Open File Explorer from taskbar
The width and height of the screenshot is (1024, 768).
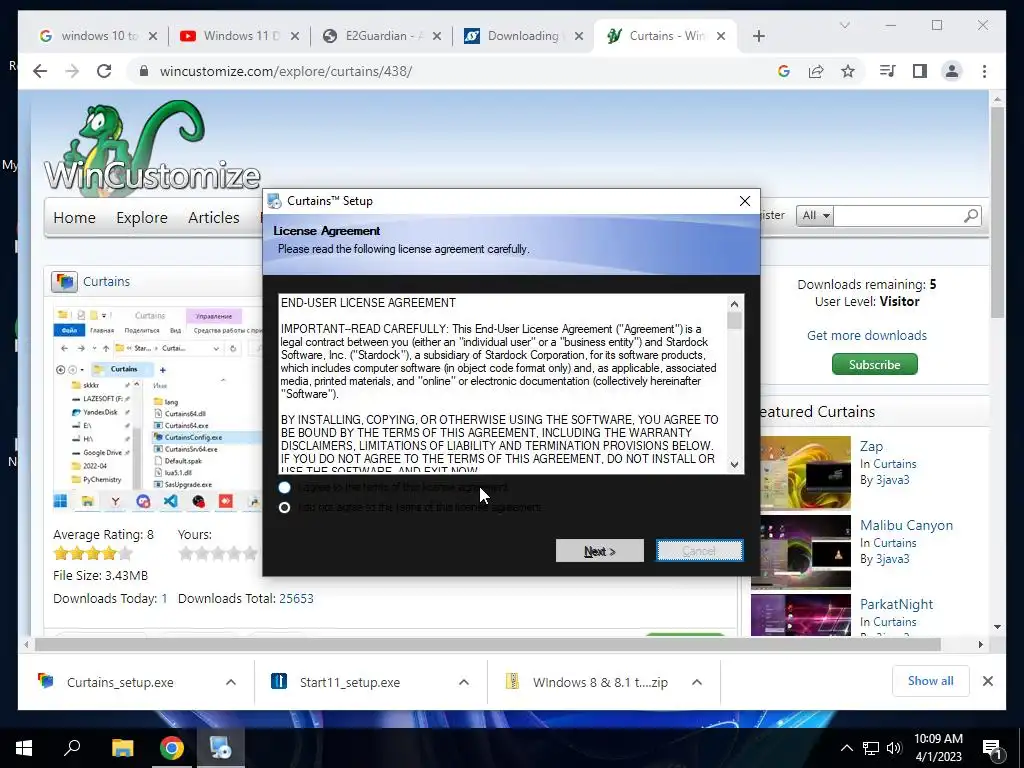pos(122,748)
